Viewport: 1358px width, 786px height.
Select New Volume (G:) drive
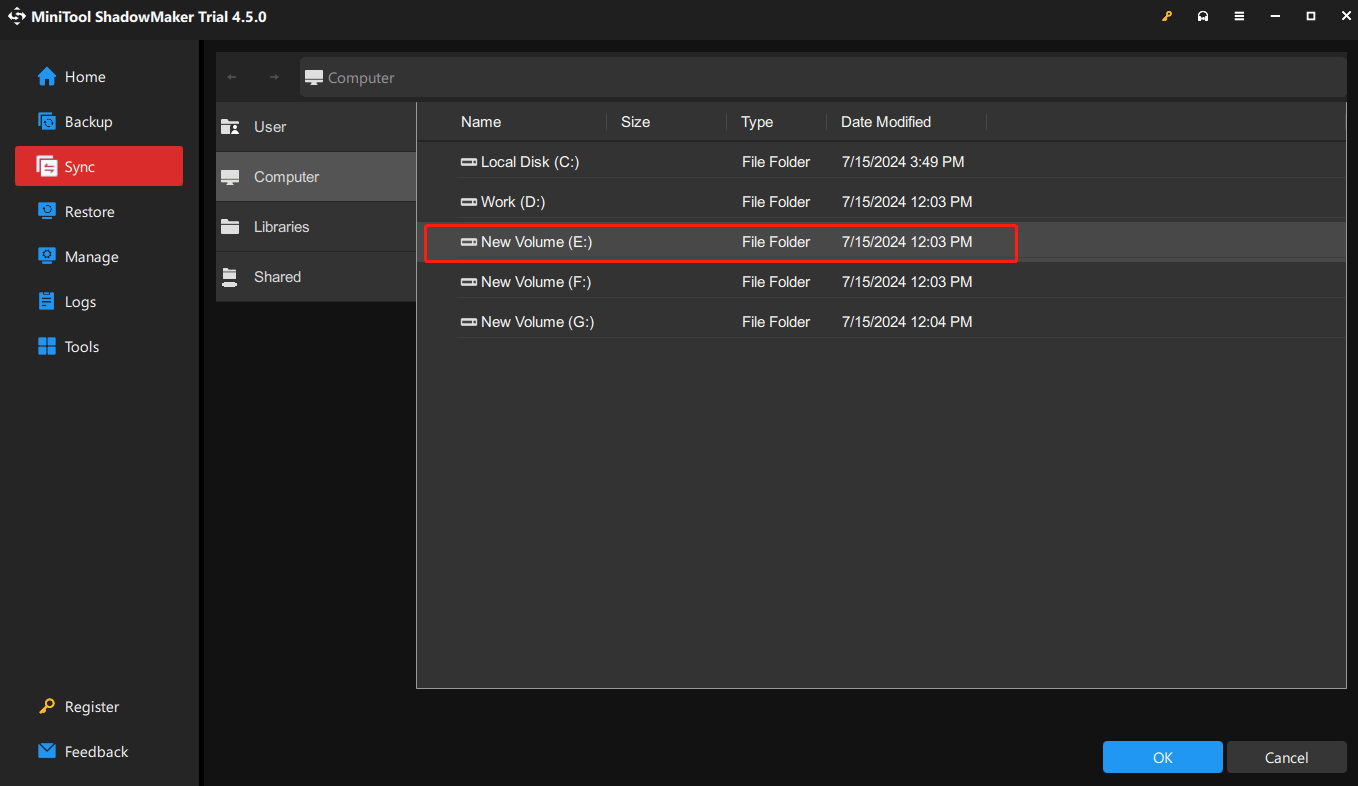tap(537, 322)
